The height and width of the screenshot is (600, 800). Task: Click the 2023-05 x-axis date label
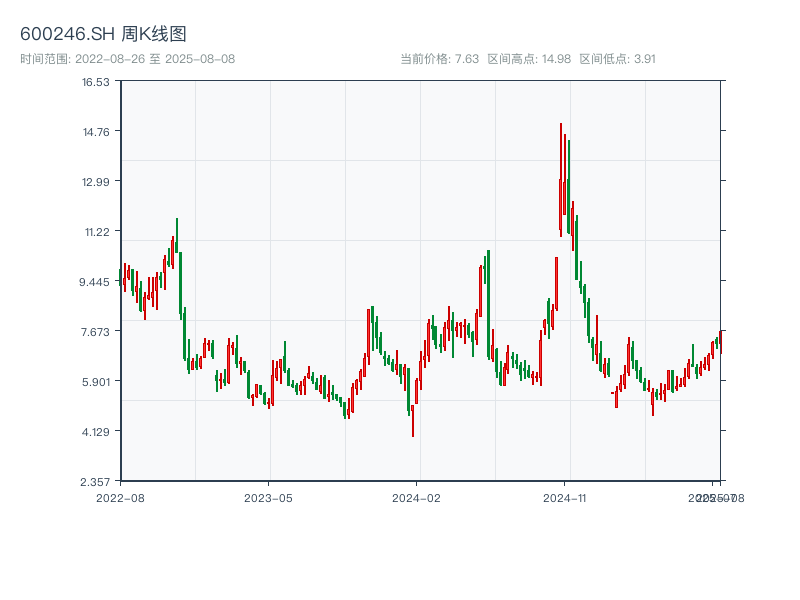coord(268,497)
